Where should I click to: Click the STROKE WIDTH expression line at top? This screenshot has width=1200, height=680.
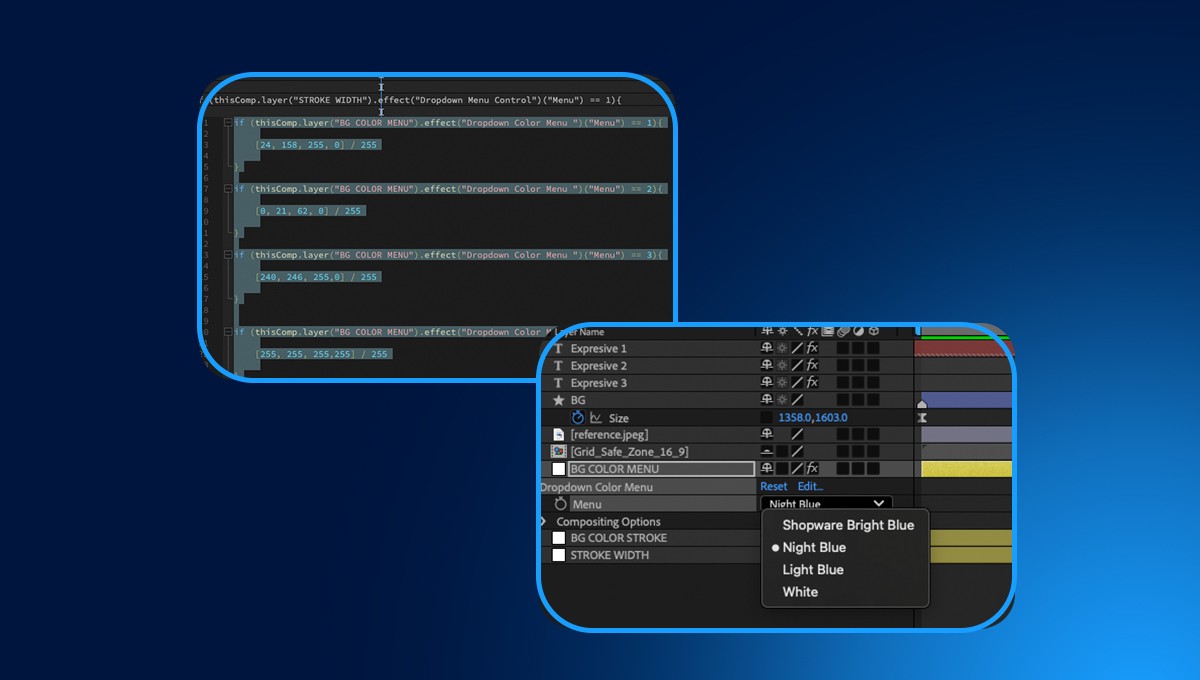411,100
